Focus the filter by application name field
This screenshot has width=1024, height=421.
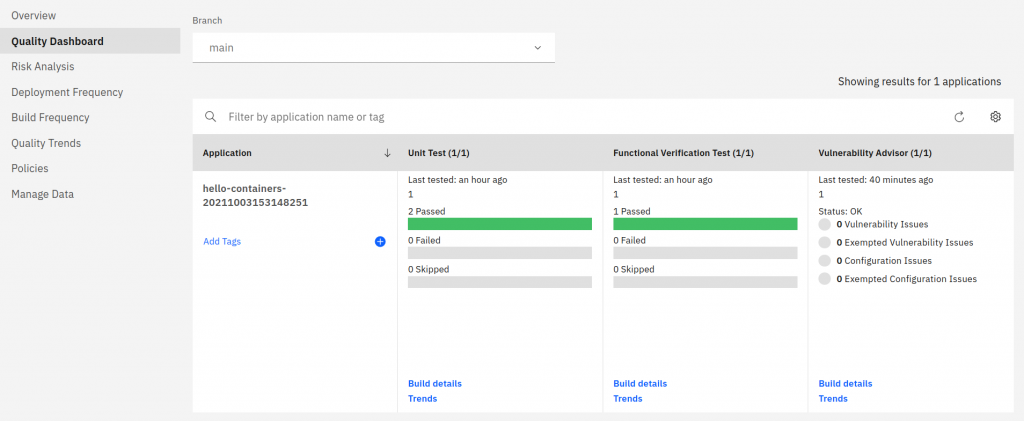(x=580, y=117)
